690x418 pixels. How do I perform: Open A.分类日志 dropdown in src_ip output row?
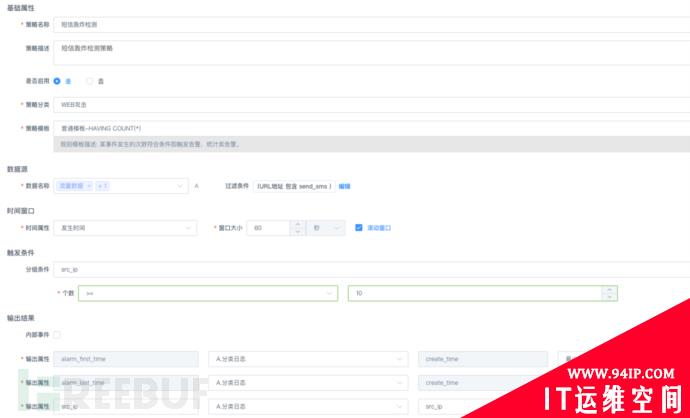click(308, 407)
